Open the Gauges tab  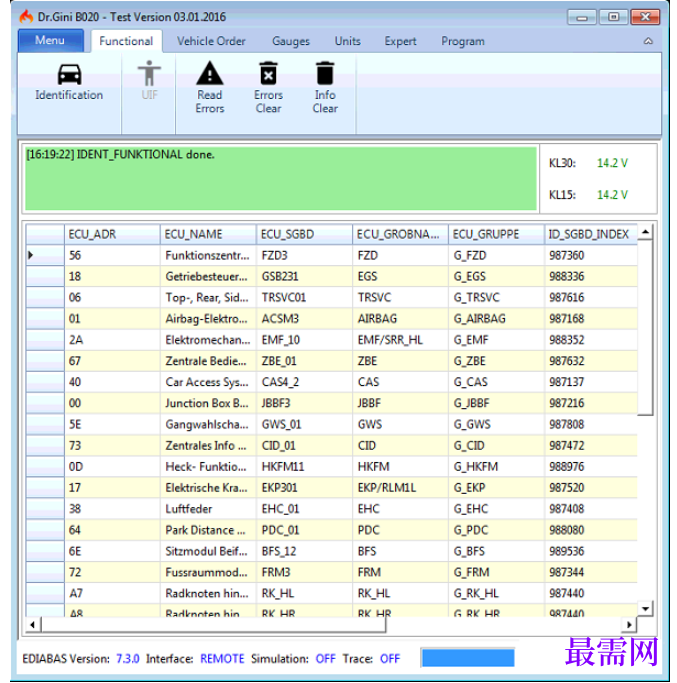point(291,41)
